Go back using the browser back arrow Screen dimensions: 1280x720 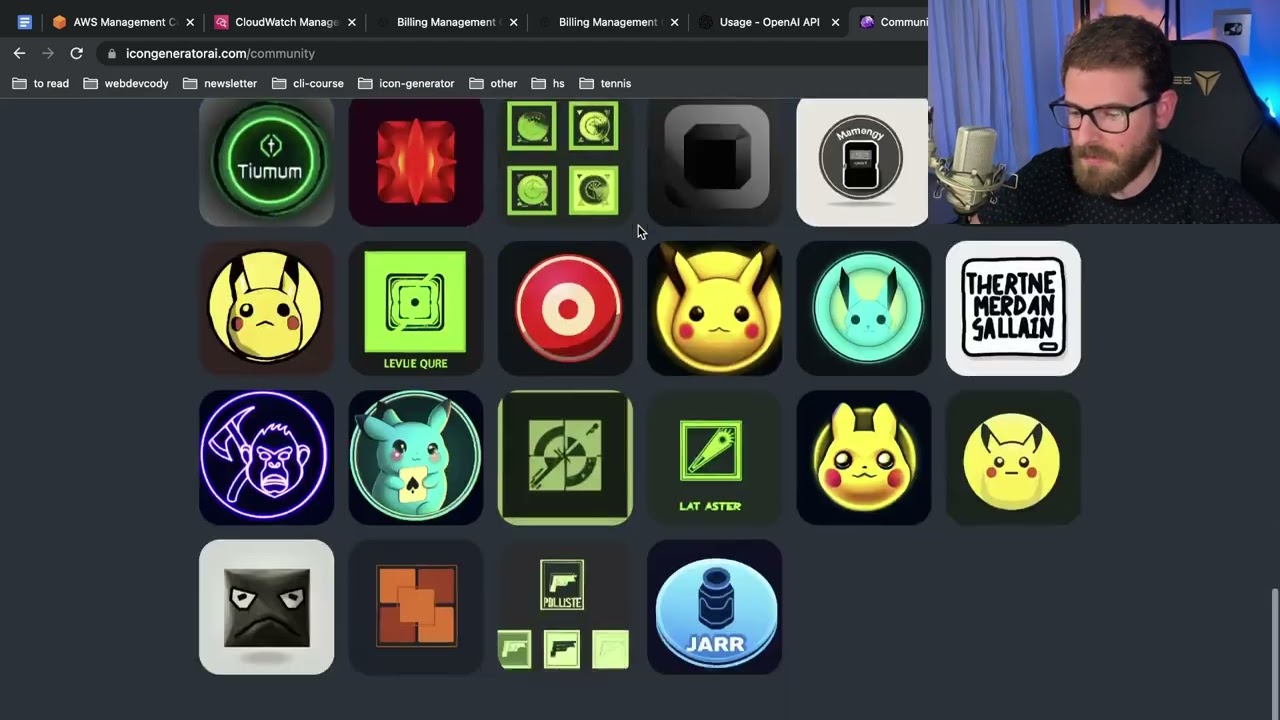19,53
